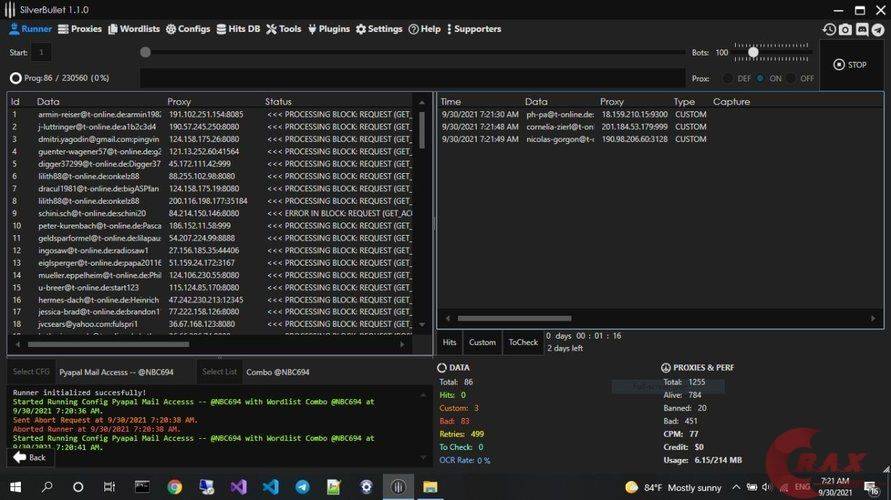
Task: Click SilverBullet icon in taskbar
Action: 398,487
